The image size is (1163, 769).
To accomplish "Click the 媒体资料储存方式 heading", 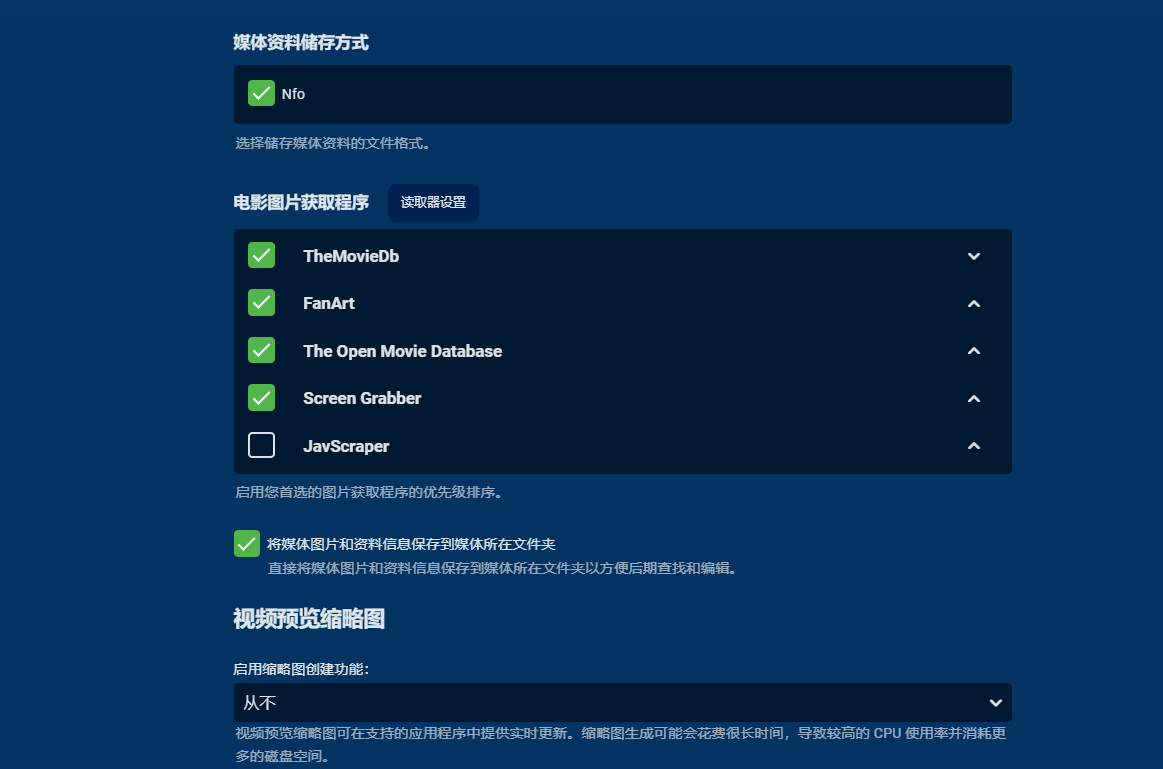I will click(300, 42).
